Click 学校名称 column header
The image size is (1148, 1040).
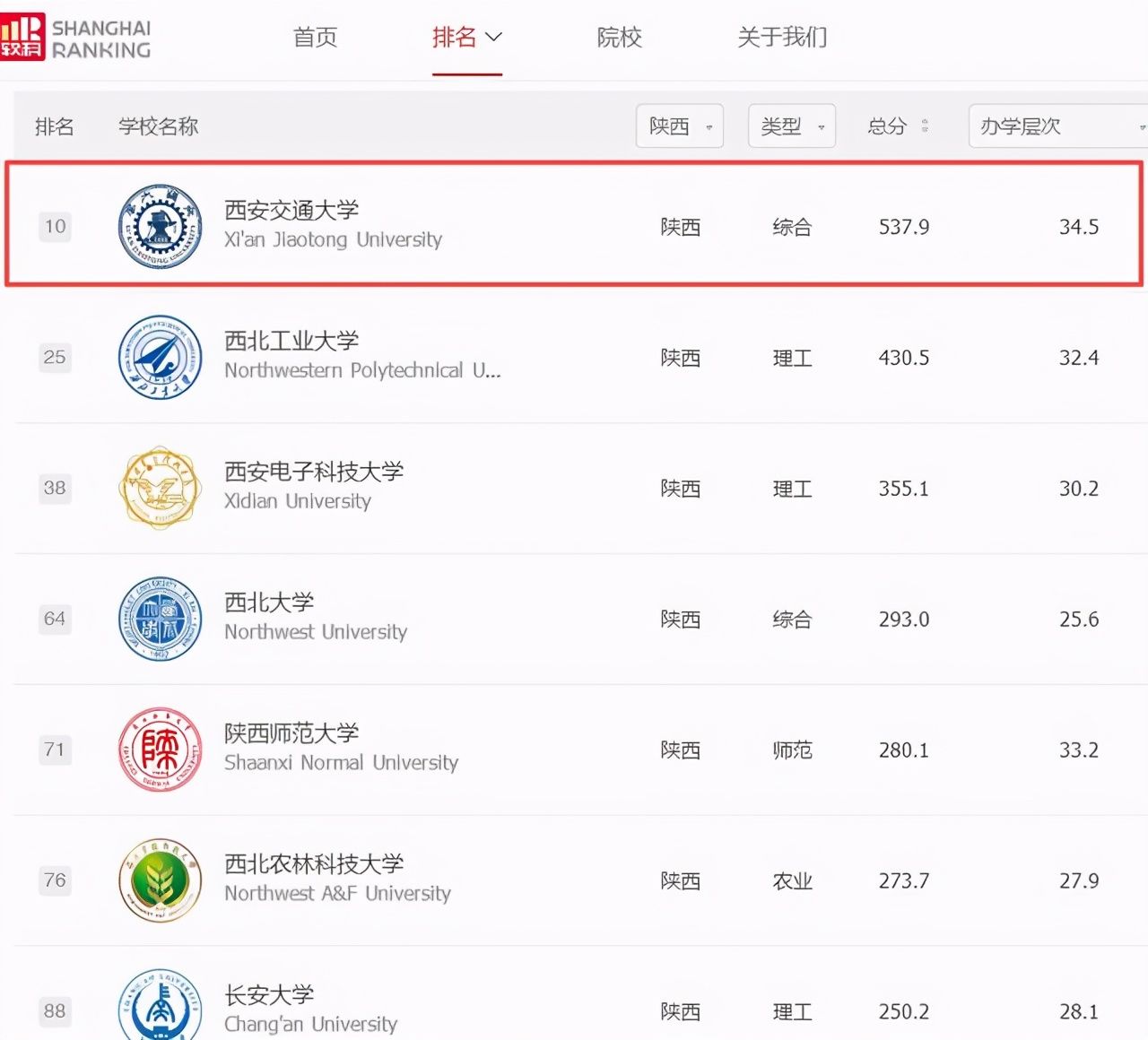pyautogui.click(x=158, y=126)
